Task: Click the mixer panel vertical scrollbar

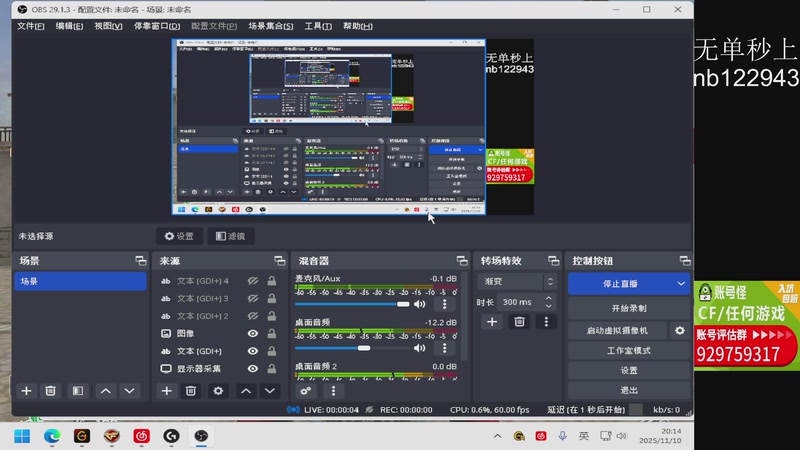Action: [464, 316]
